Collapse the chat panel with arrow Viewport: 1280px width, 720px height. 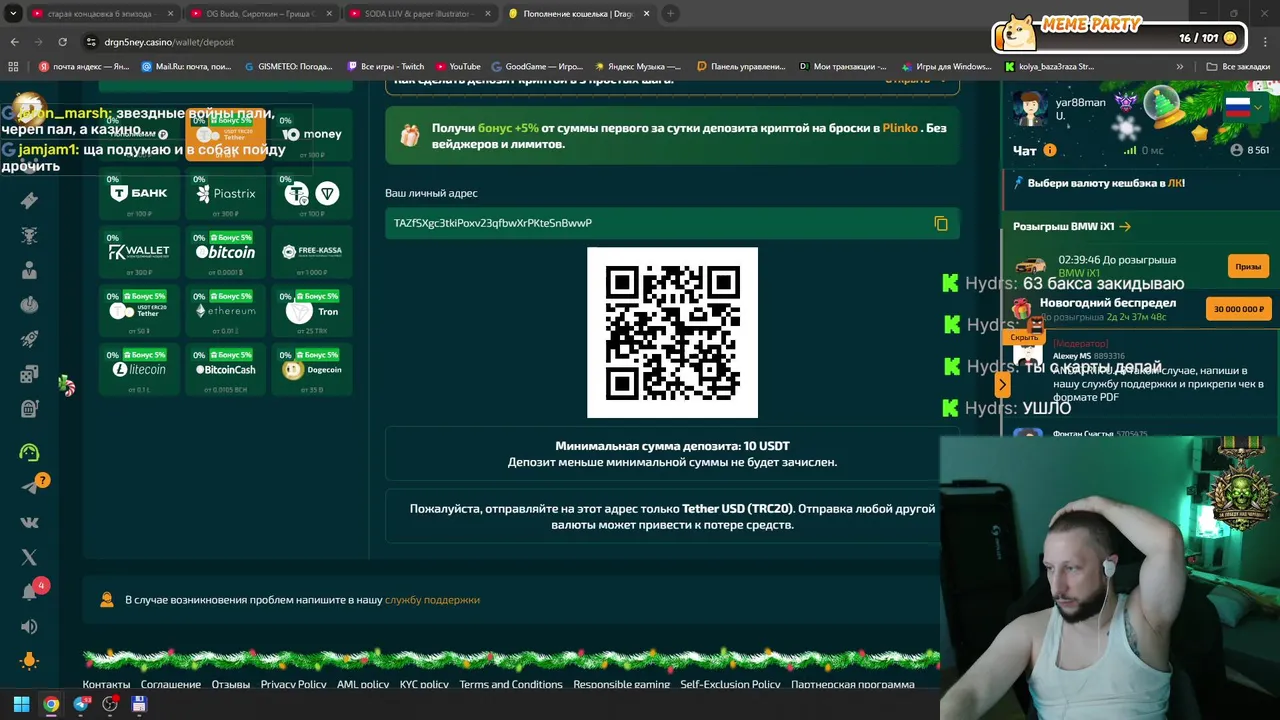(x=1002, y=384)
